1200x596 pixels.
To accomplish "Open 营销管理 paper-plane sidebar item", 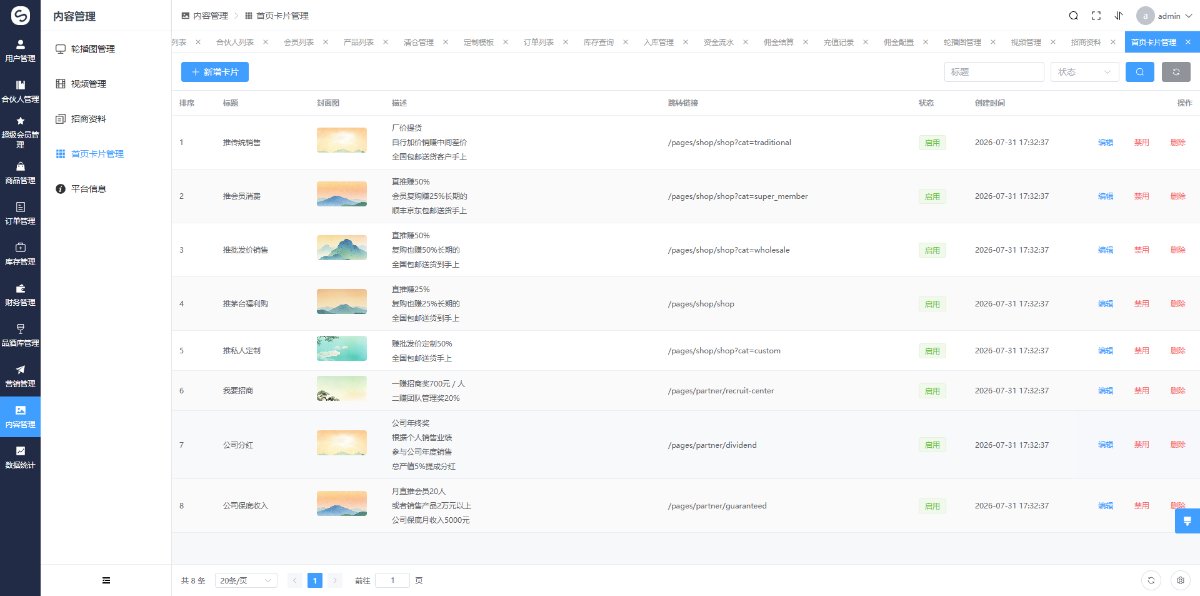I will tap(20, 376).
